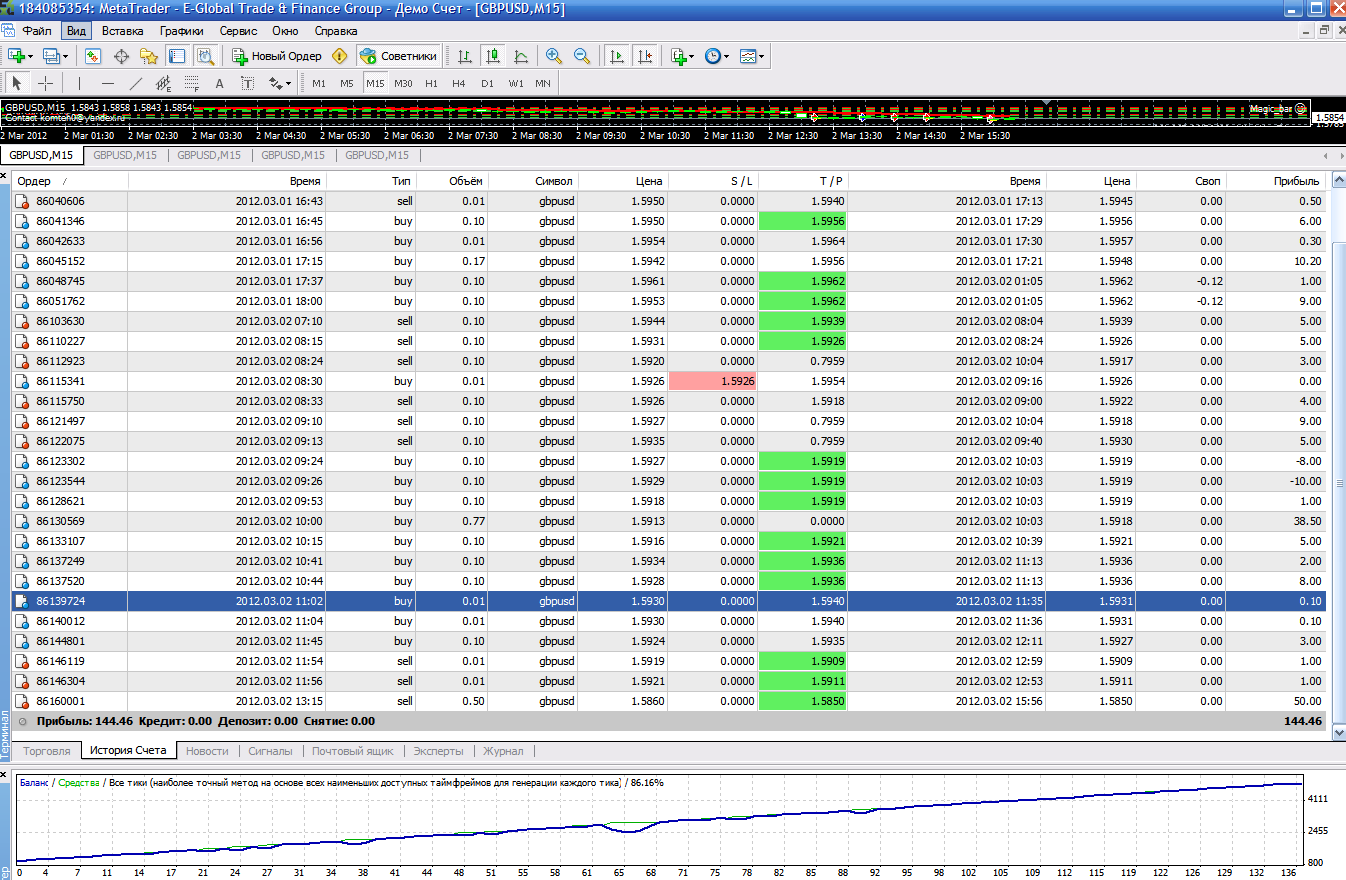Image resolution: width=1346 pixels, height=880 pixels.
Task: Open the Вставка menu
Action: click(x=122, y=31)
